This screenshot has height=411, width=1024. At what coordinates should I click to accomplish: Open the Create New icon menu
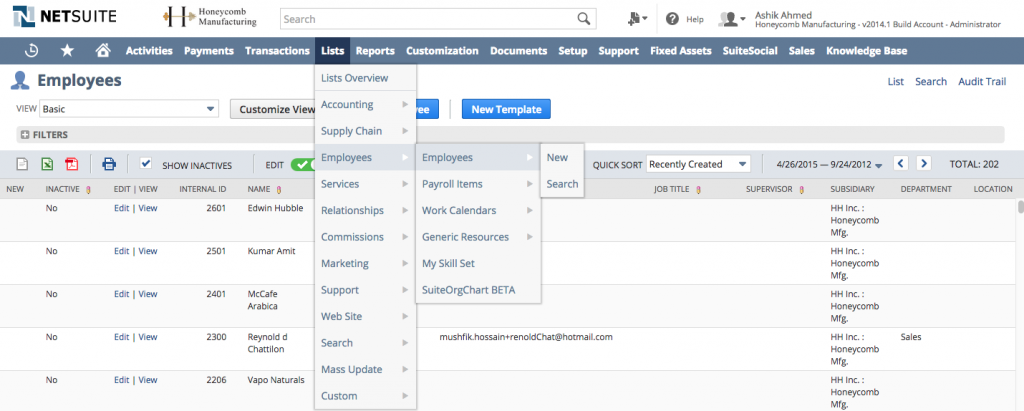[x=637, y=19]
